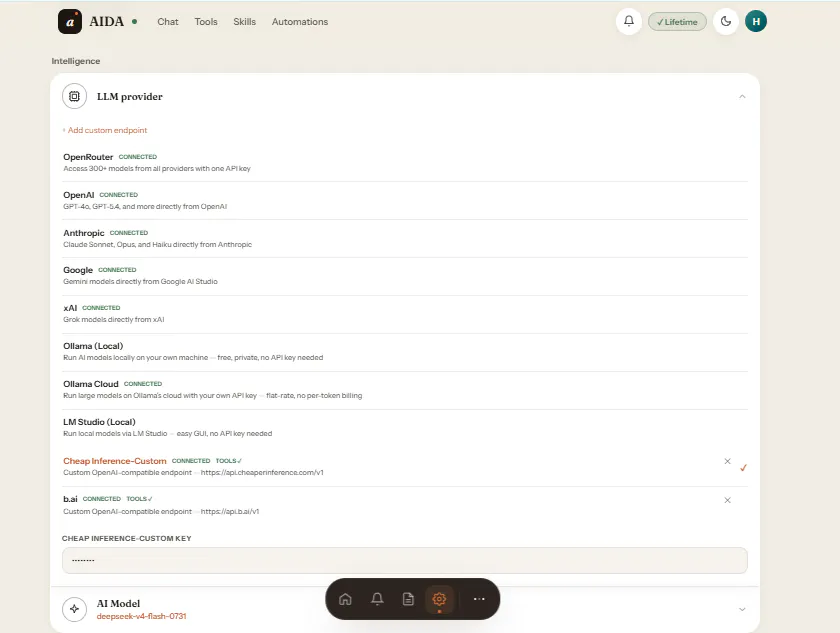Click the LLM provider chip icon
The width and height of the screenshot is (840, 633).
pyautogui.click(x=74, y=96)
